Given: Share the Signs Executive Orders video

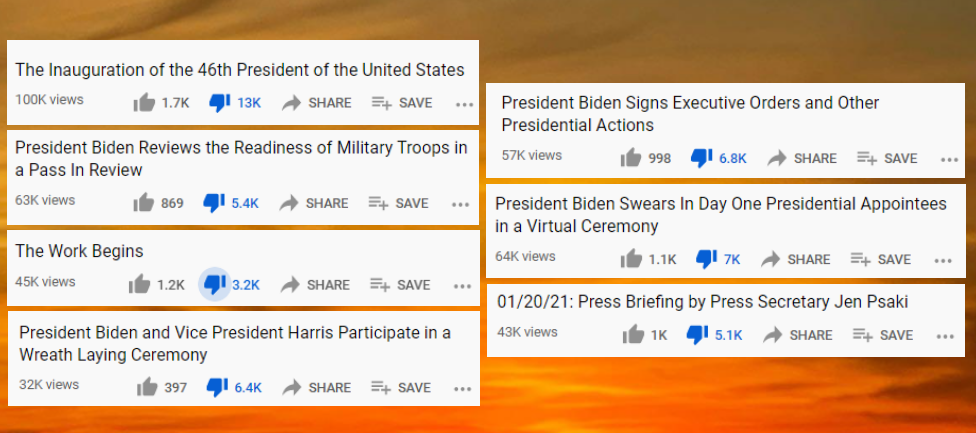Looking at the screenshot, I should pos(802,158).
